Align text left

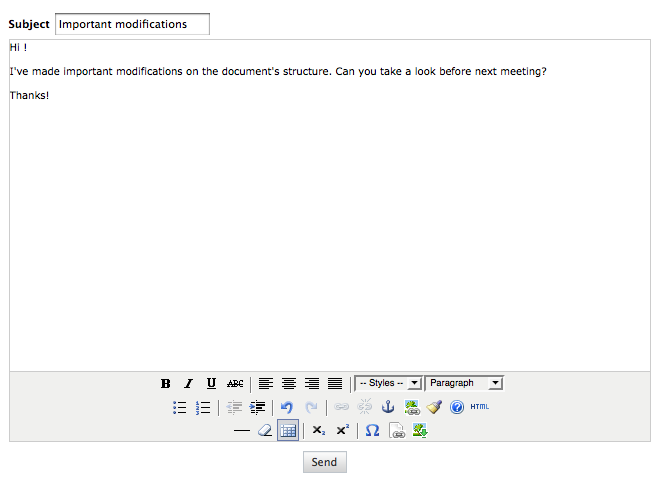tap(266, 383)
